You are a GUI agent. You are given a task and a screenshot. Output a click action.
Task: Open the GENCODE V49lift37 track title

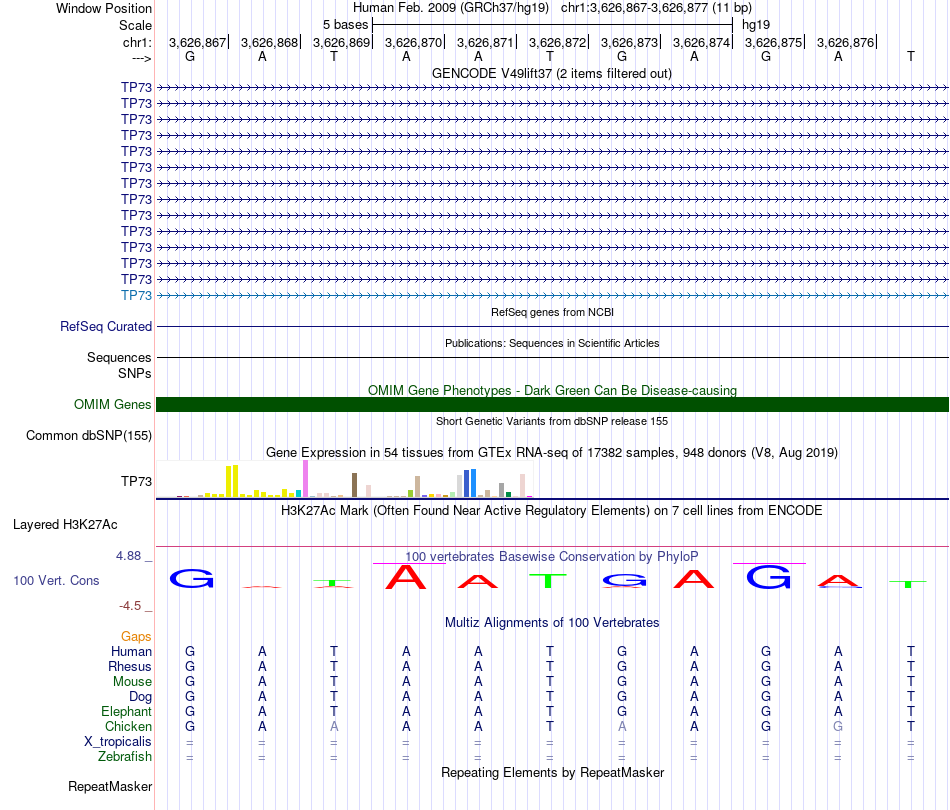552,74
